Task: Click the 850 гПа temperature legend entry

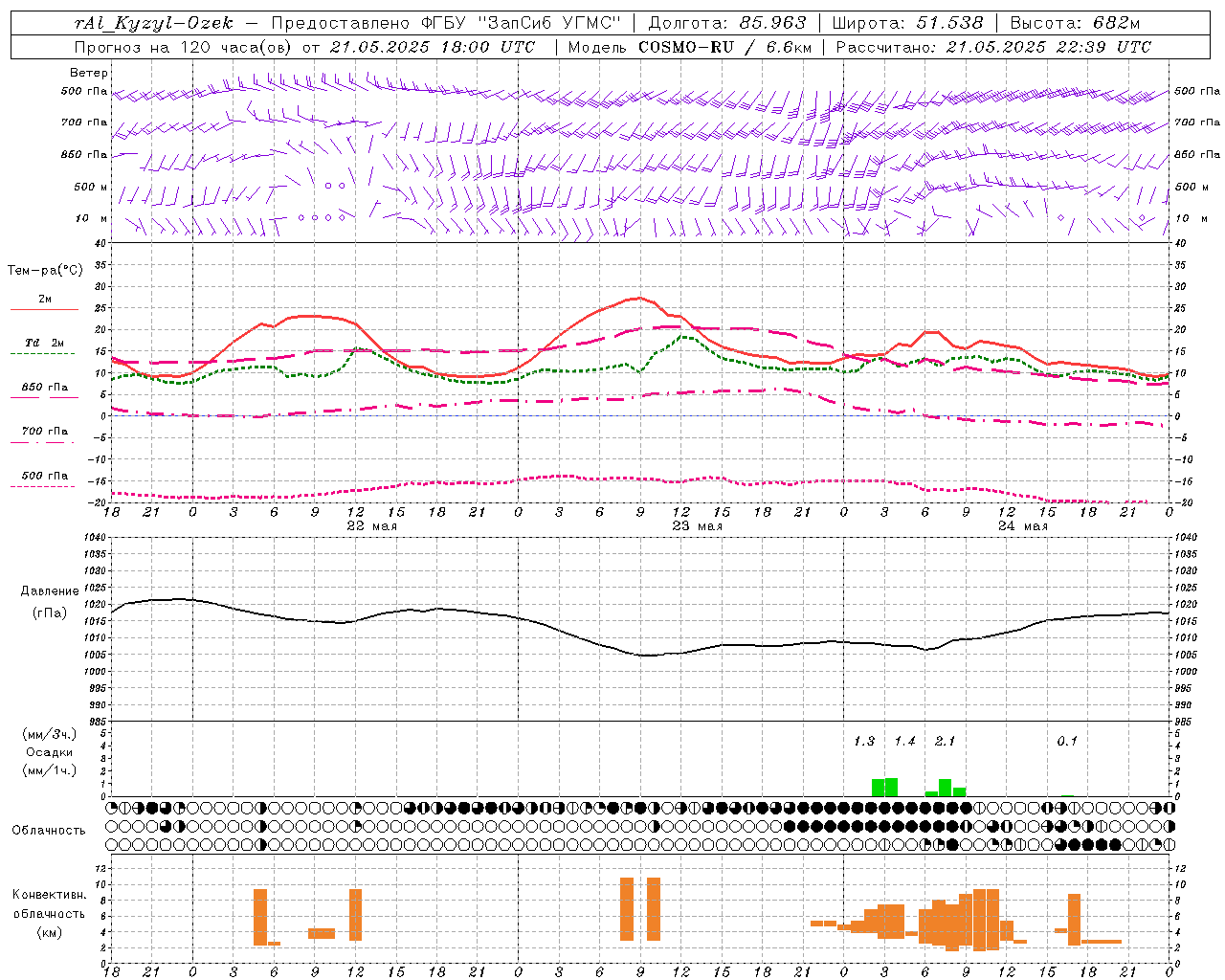Action: pyautogui.click(x=45, y=388)
